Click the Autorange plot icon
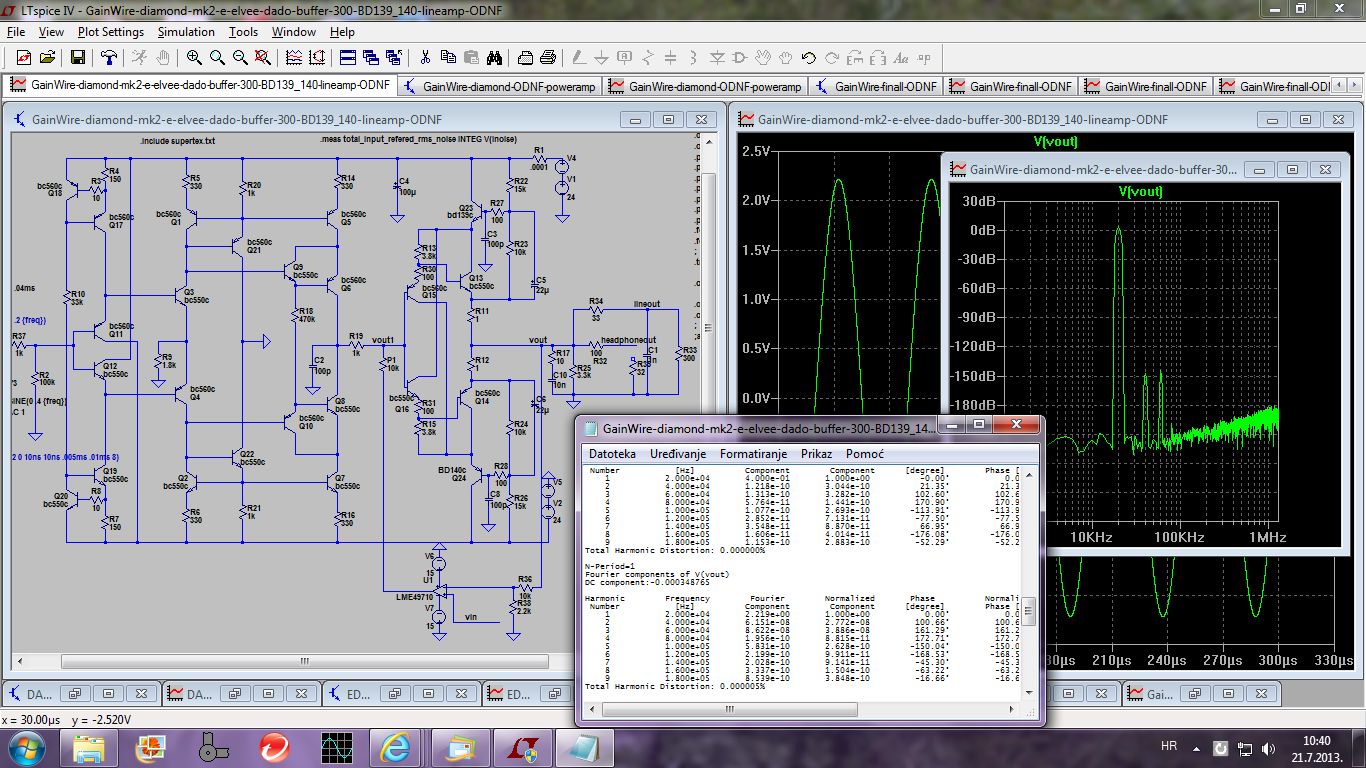The height and width of the screenshot is (768, 1366). tap(317, 57)
